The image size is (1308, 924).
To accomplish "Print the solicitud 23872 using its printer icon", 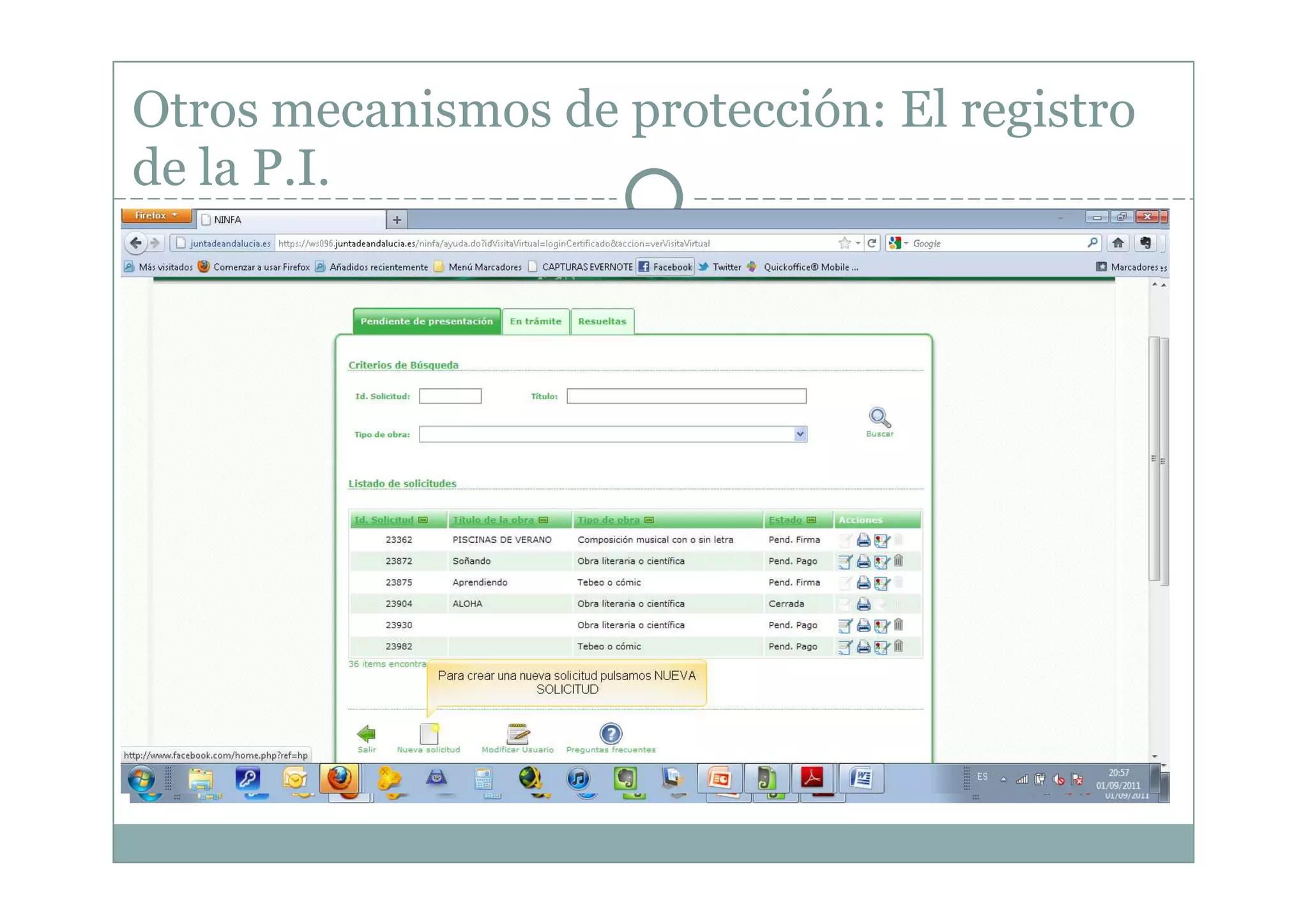I will 863,561.
